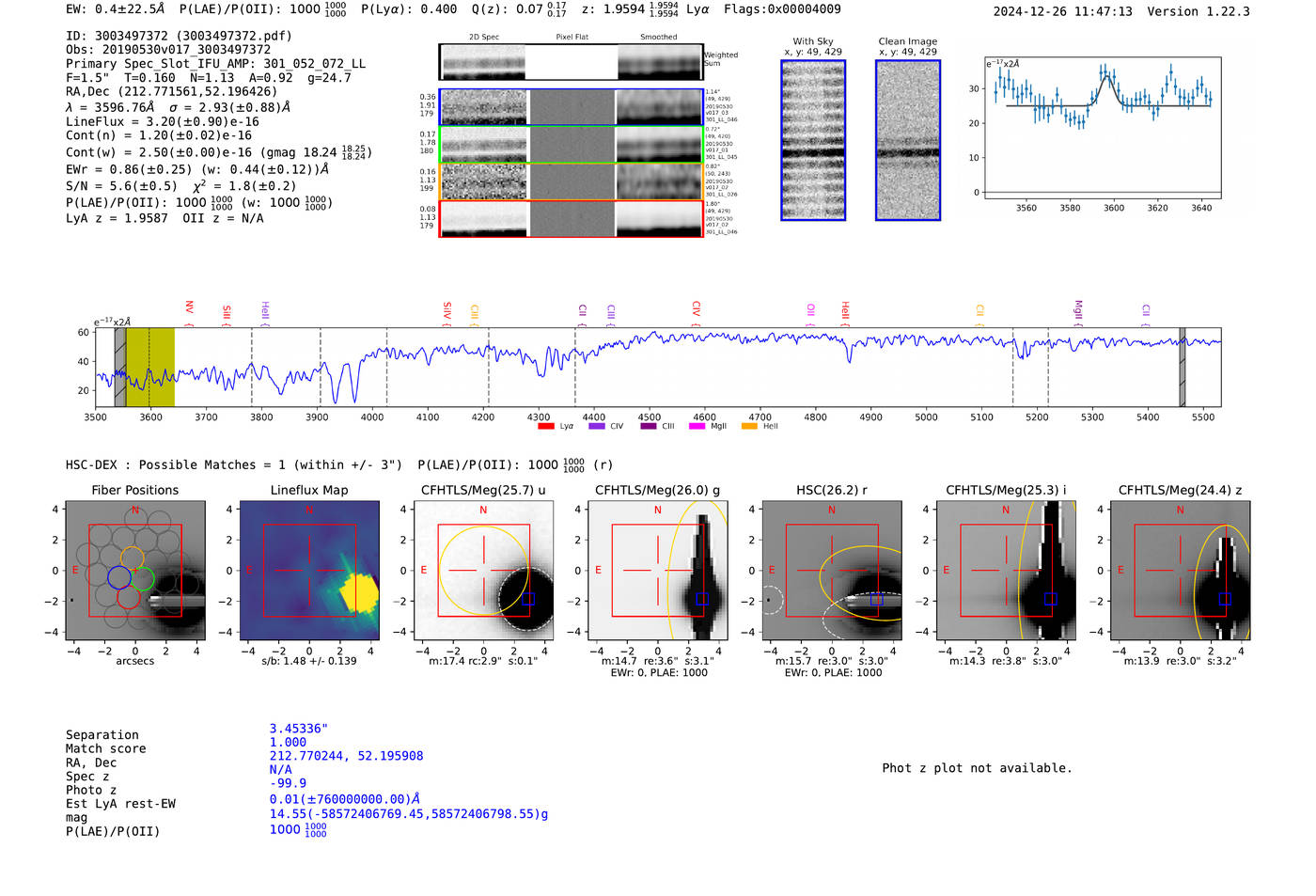Click the Photo z value -99.9
This screenshot has height=896, width=1316.
(288, 783)
